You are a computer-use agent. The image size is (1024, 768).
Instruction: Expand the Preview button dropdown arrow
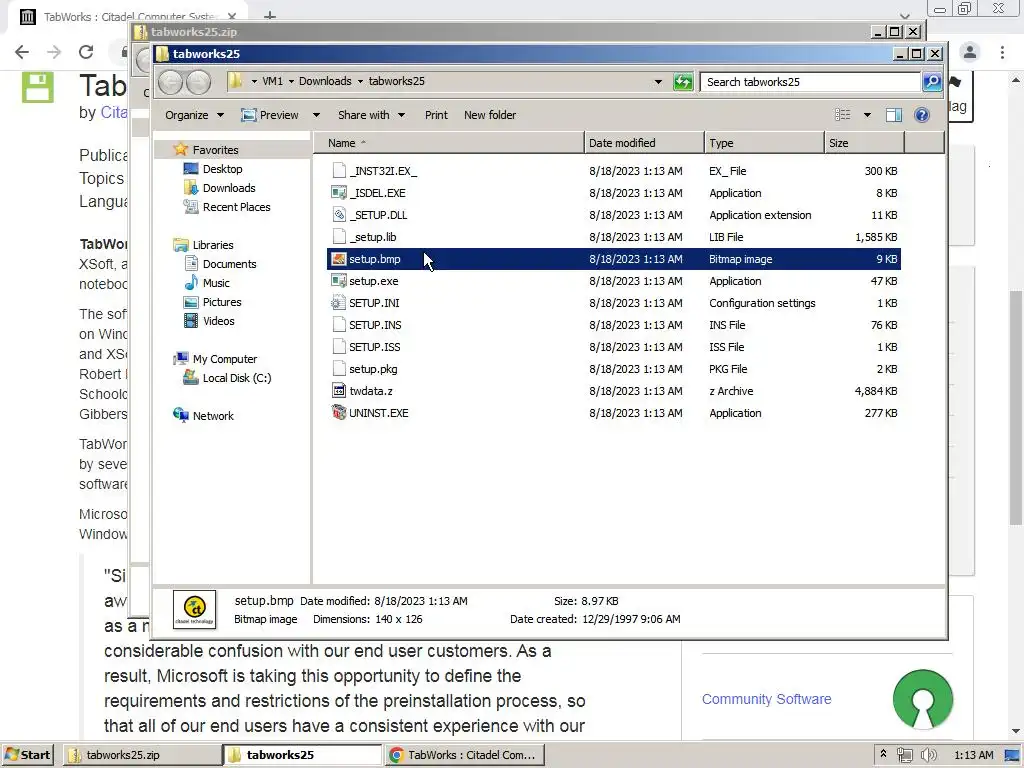(x=316, y=115)
